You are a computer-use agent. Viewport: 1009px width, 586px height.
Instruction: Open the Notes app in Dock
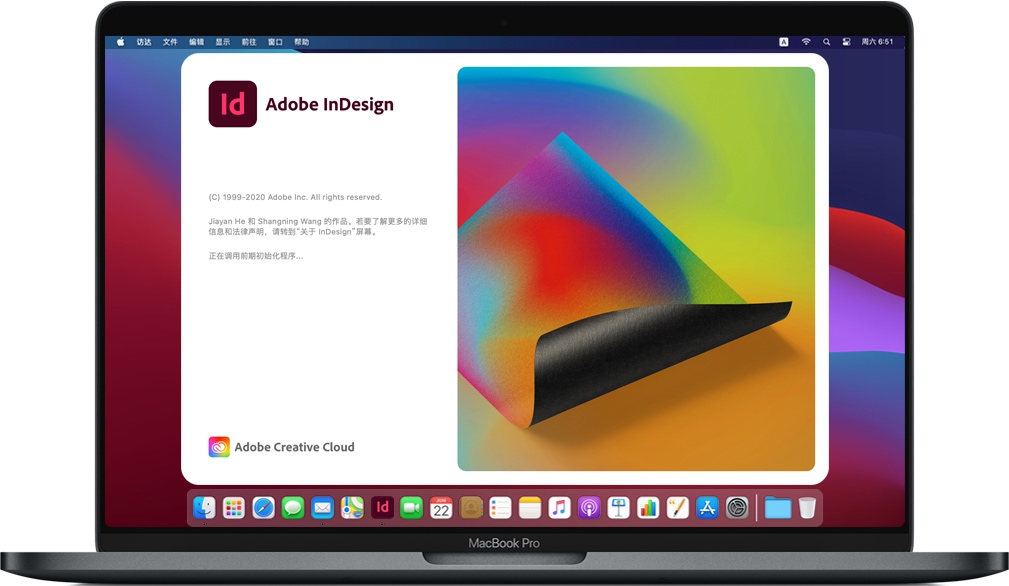tap(530, 508)
